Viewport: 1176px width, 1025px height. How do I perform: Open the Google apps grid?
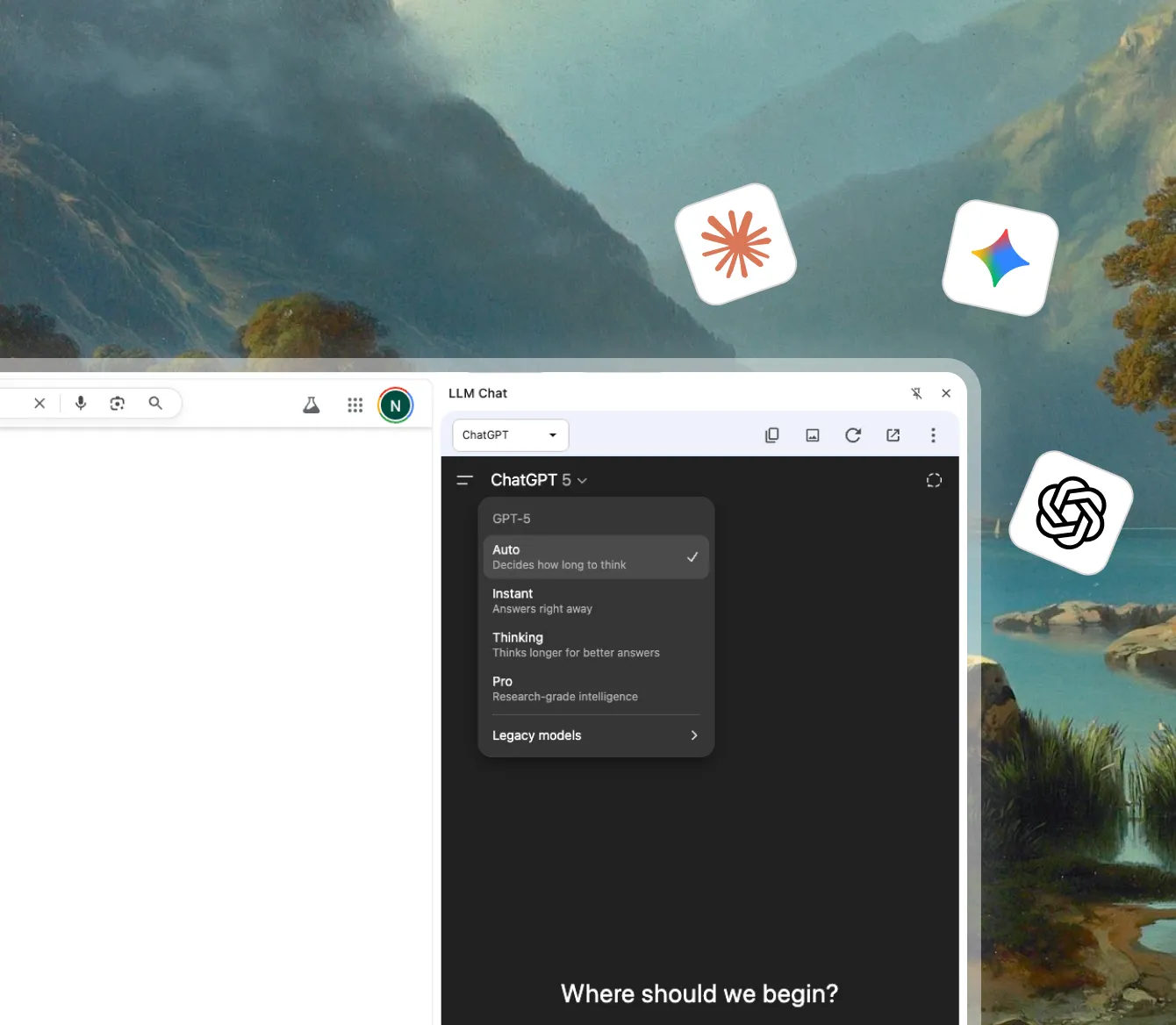click(355, 405)
